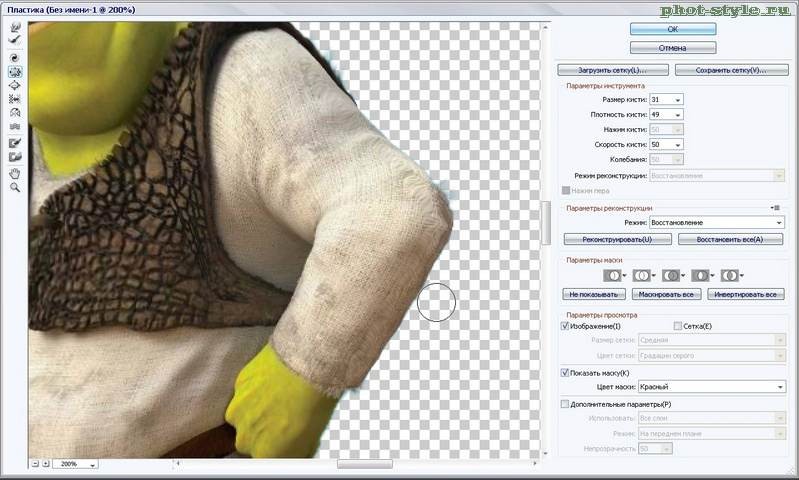
Task: Select the Forward Warp tool
Action: (15, 26)
